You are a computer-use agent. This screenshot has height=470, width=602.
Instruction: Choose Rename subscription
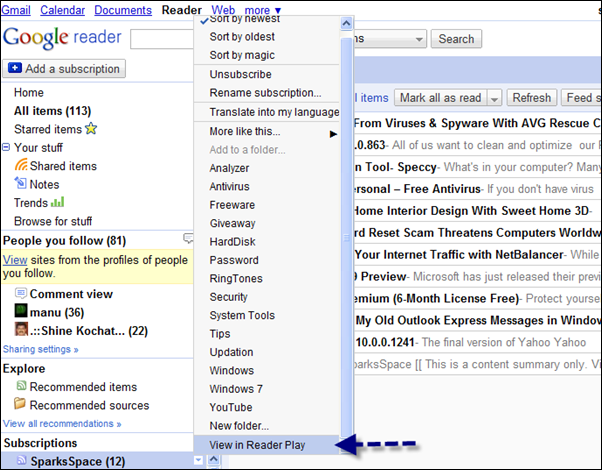pyautogui.click(x=265, y=93)
